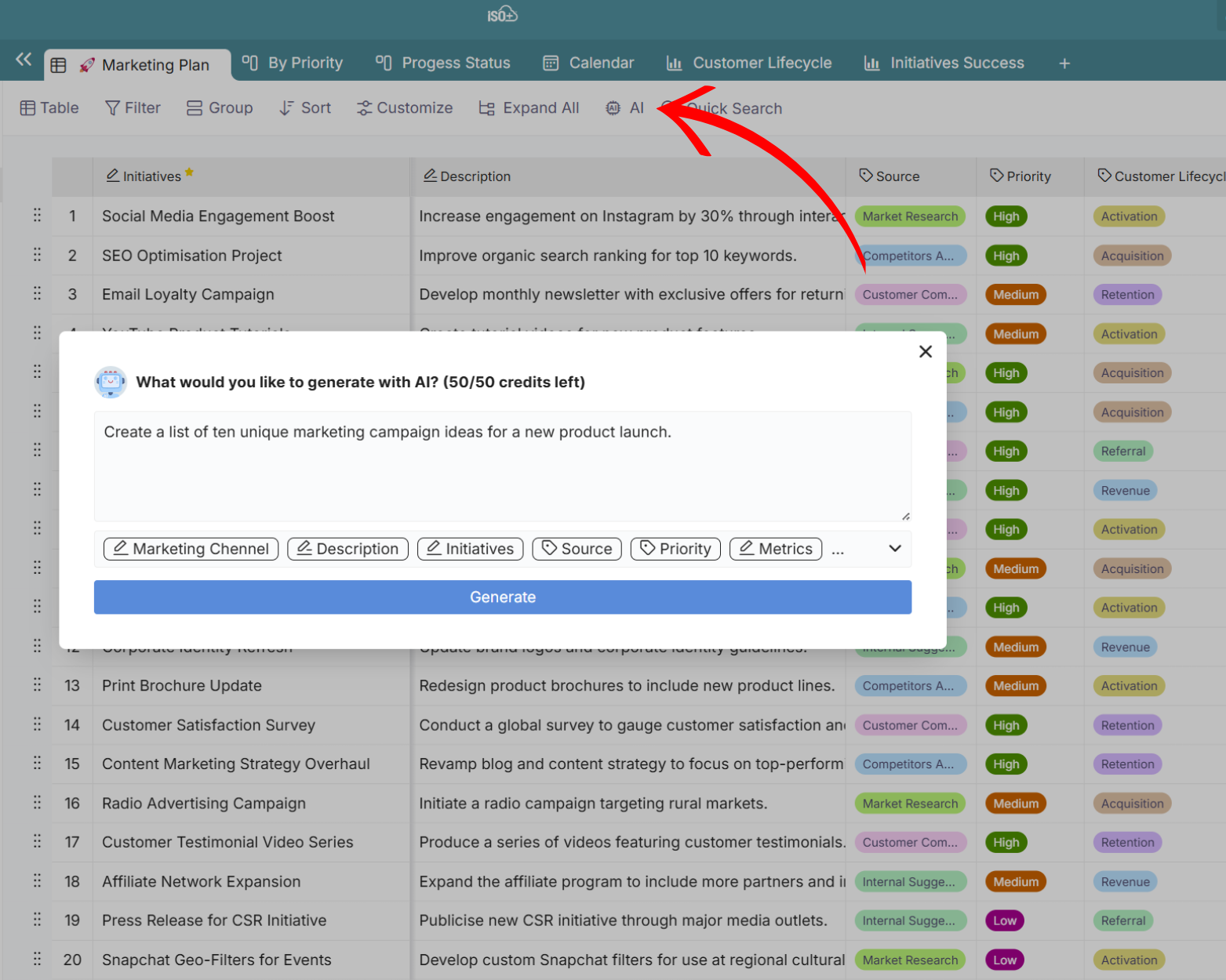Close the AI generation dialog
This screenshot has height=980, width=1226.
pos(926,352)
